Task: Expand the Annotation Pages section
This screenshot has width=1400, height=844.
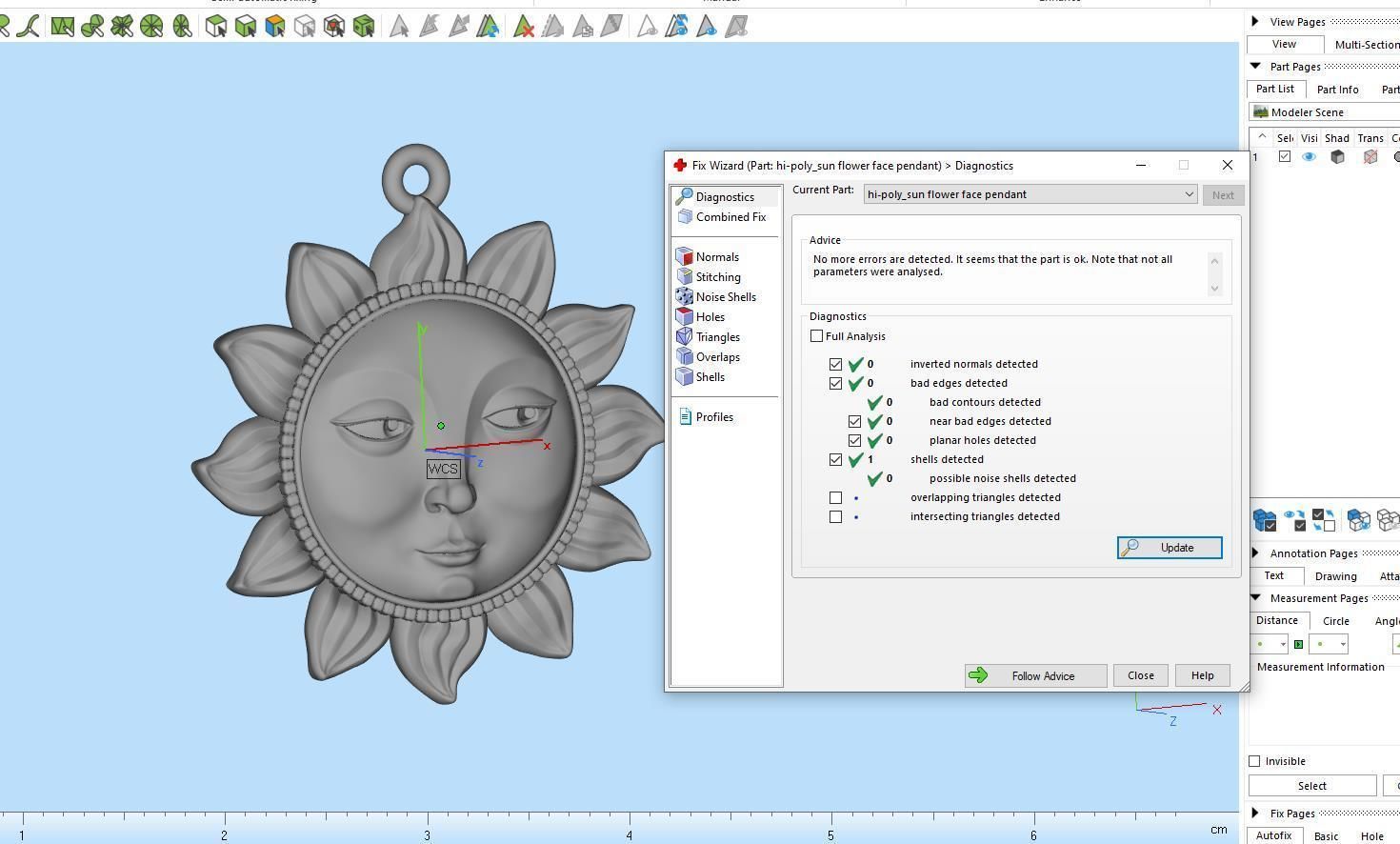Action: 1255,553
